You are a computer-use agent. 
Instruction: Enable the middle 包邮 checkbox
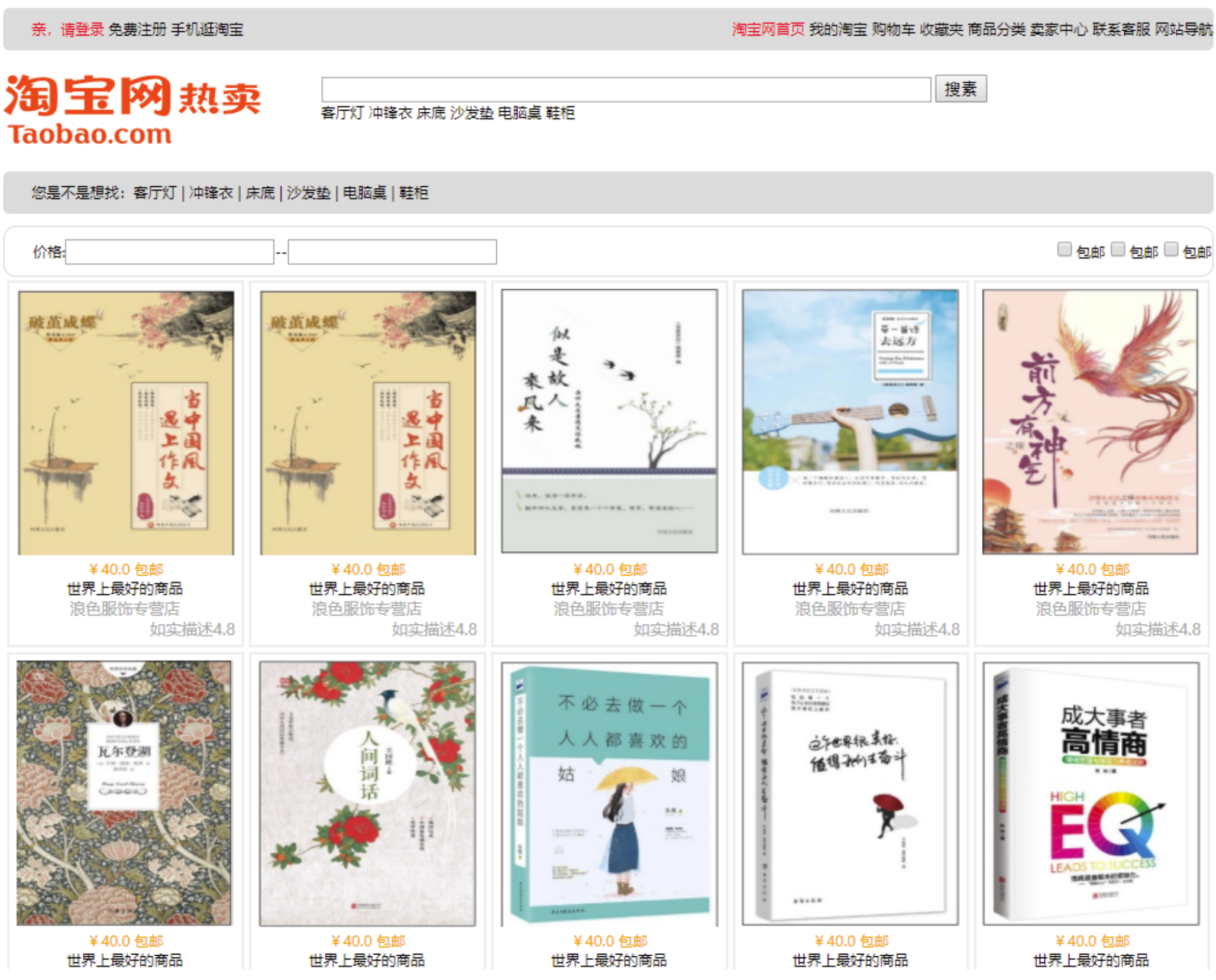(1117, 250)
